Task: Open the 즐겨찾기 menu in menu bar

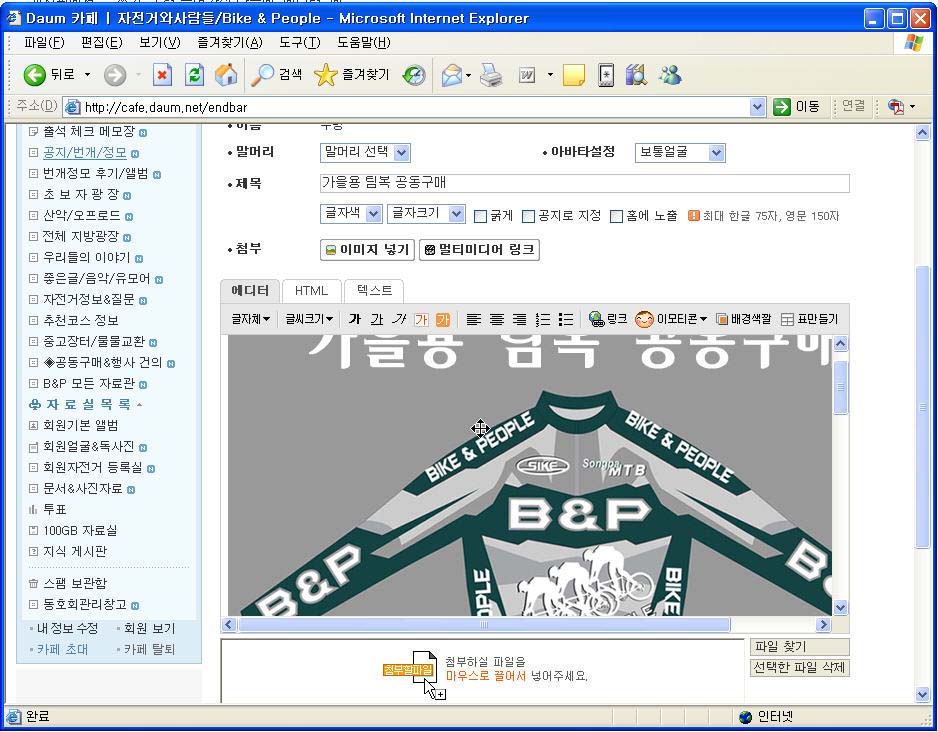Action: click(x=230, y=42)
